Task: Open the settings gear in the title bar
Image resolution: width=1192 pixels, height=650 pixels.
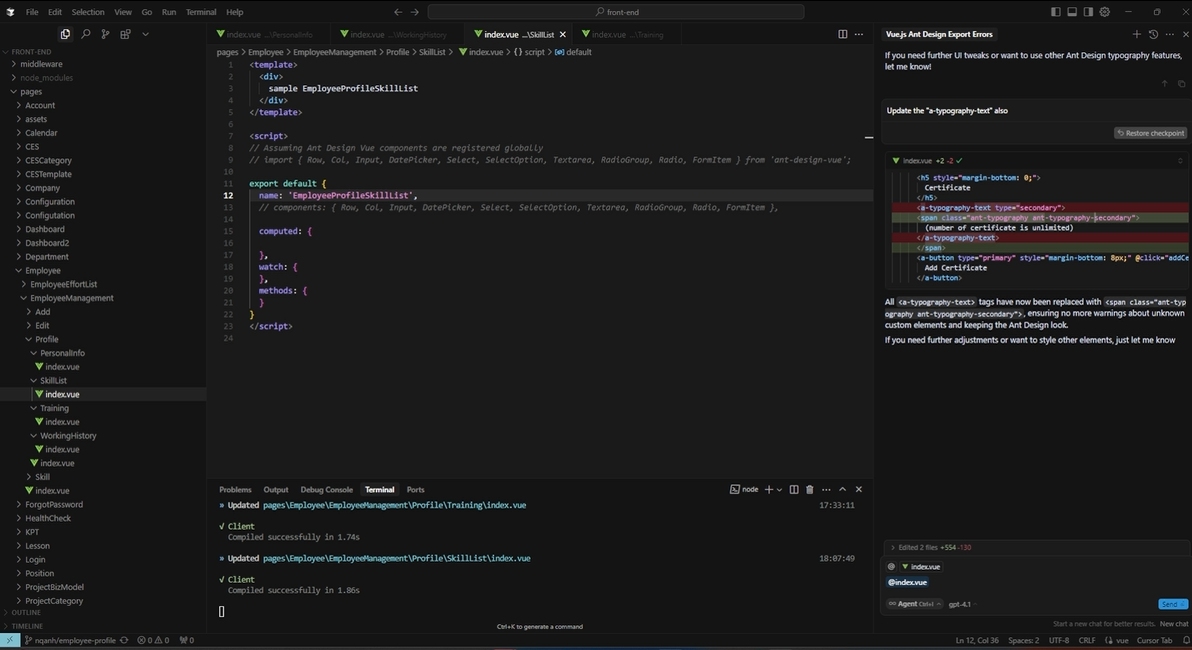Action: [x=1105, y=12]
